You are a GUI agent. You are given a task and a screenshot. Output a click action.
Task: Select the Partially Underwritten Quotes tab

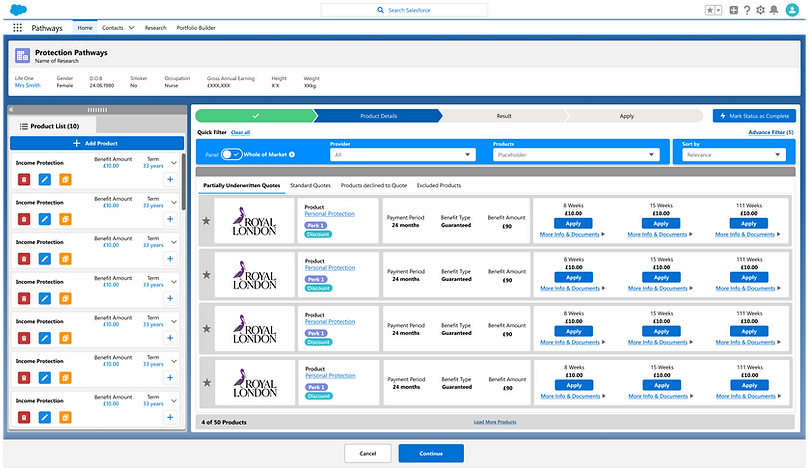pos(241,185)
